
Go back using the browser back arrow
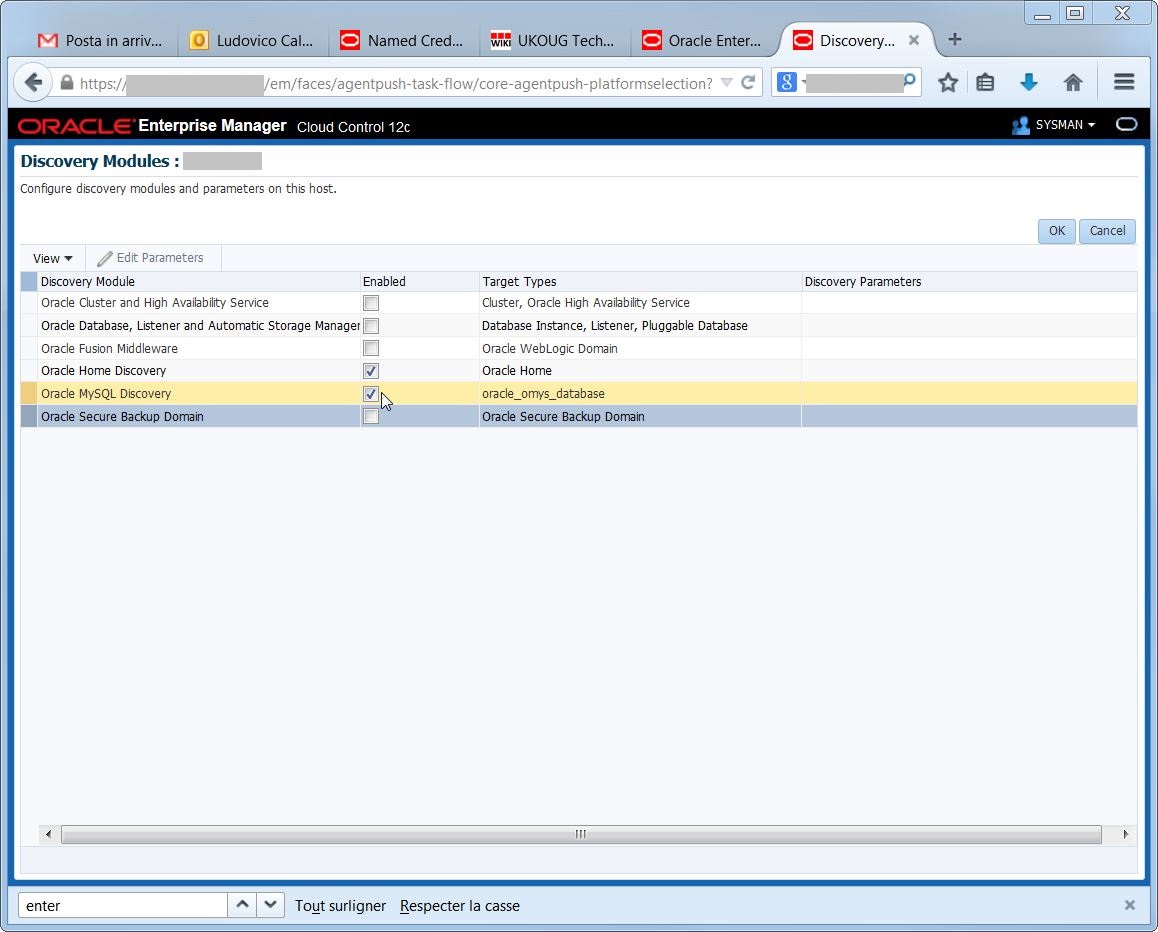32,83
